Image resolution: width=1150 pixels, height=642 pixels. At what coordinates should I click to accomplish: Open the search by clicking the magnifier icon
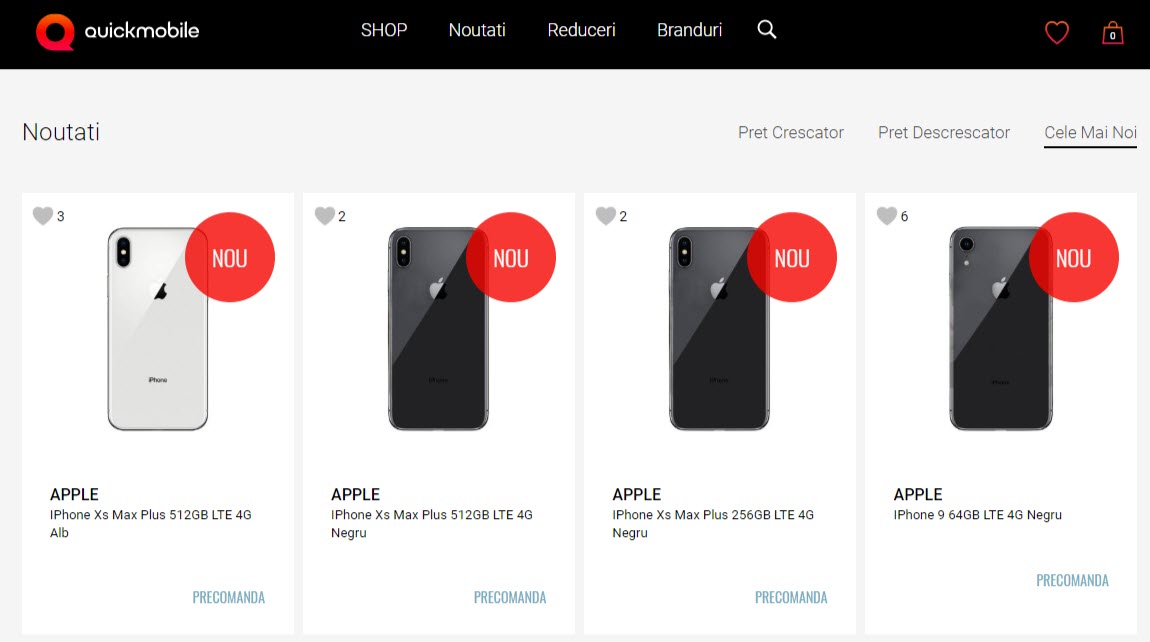coord(767,30)
